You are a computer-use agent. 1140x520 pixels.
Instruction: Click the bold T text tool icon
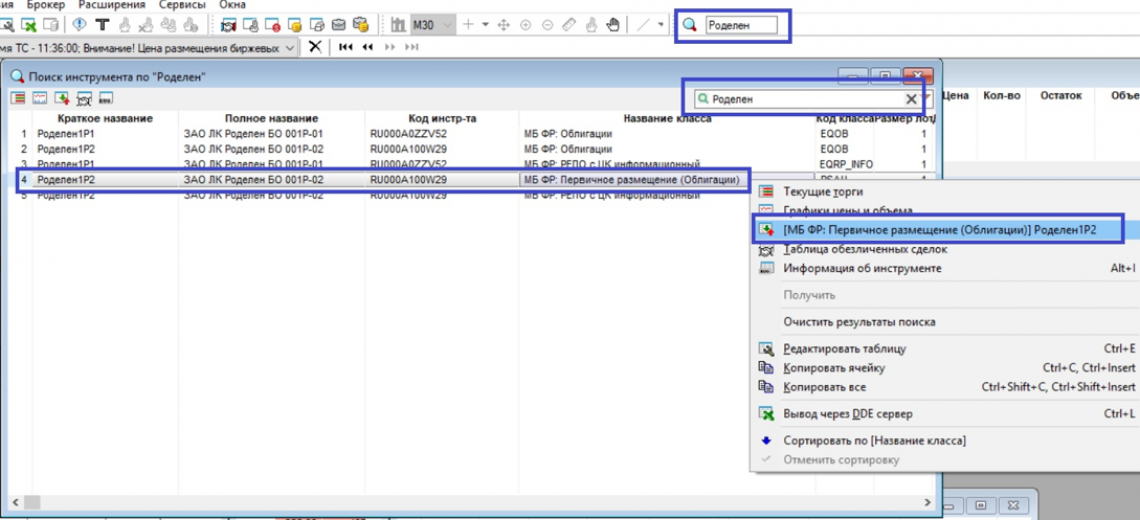101,25
